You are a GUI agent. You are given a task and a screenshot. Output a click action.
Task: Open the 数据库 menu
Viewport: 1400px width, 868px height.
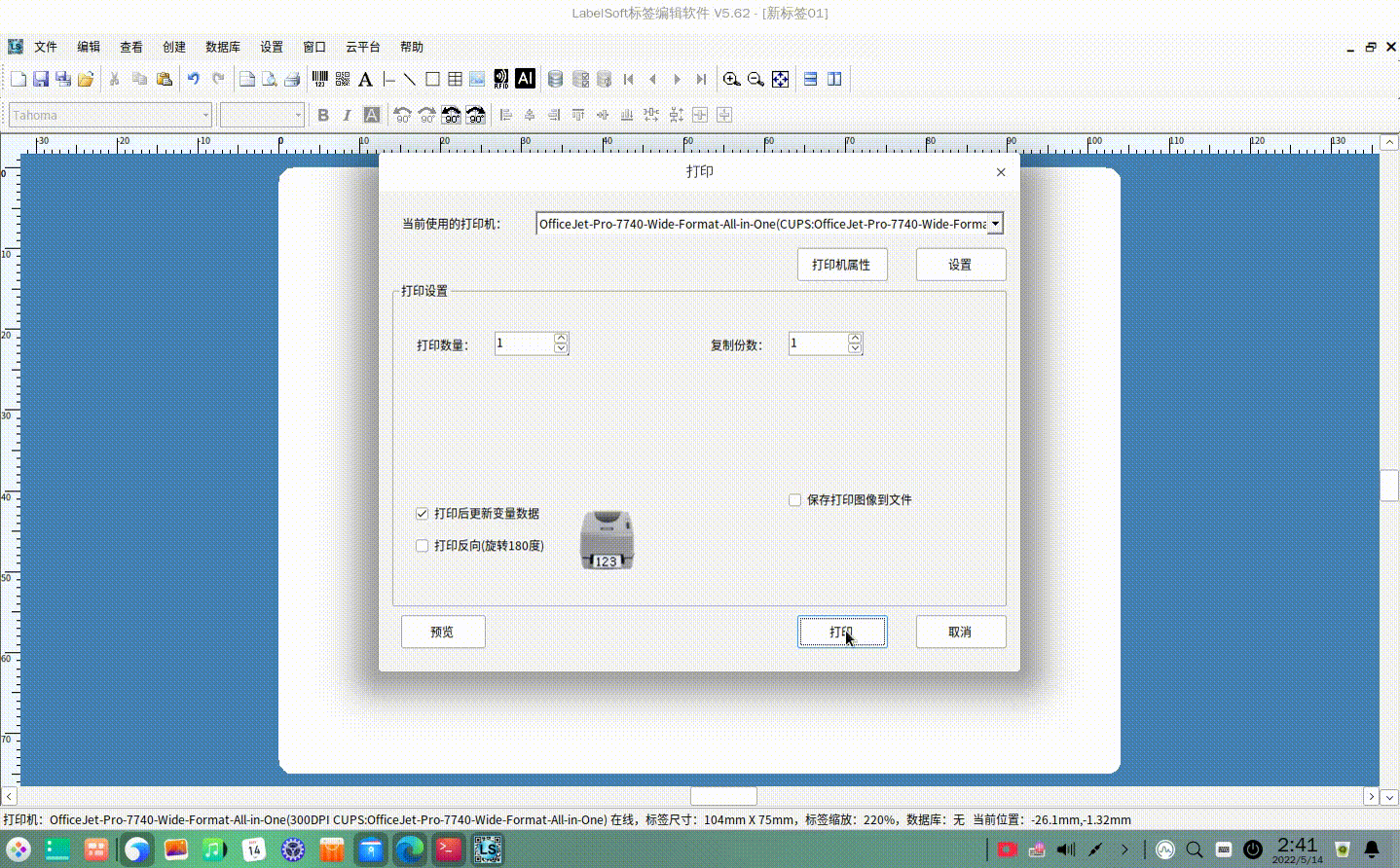(x=222, y=46)
